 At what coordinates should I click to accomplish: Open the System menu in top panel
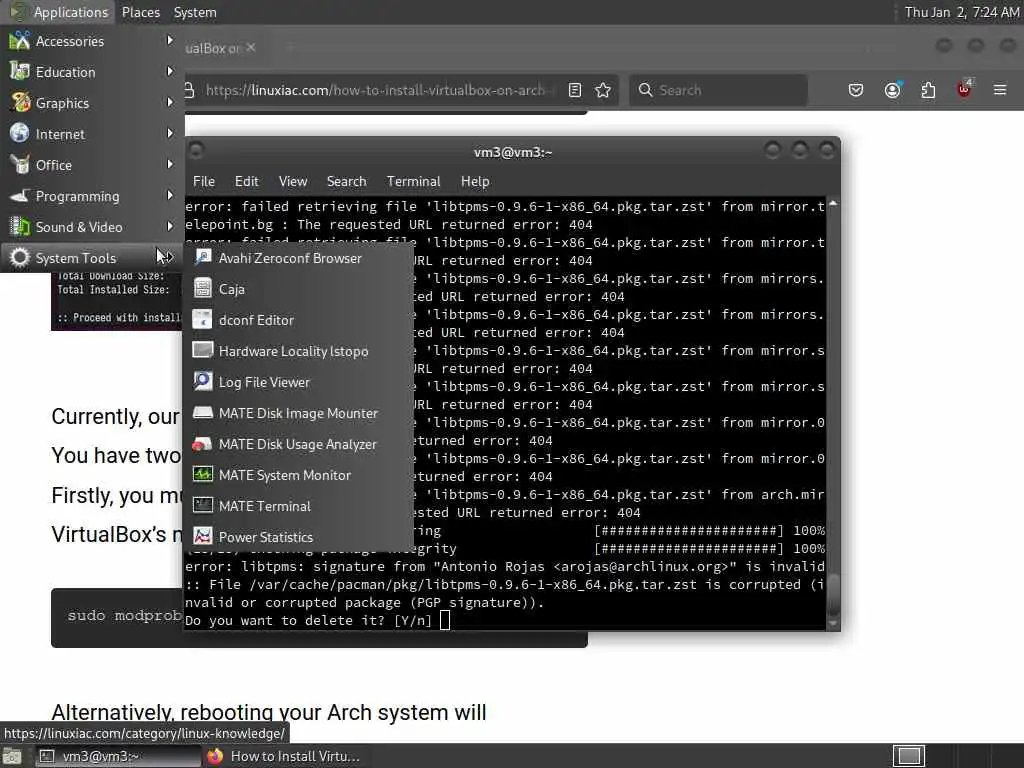tap(195, 12)
